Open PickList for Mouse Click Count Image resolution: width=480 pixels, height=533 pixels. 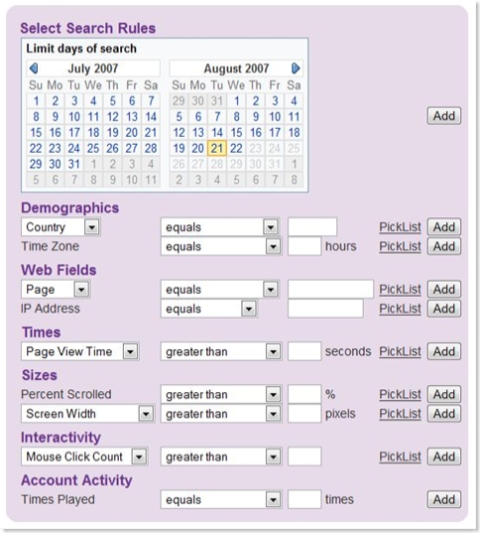tap(400, 457)
